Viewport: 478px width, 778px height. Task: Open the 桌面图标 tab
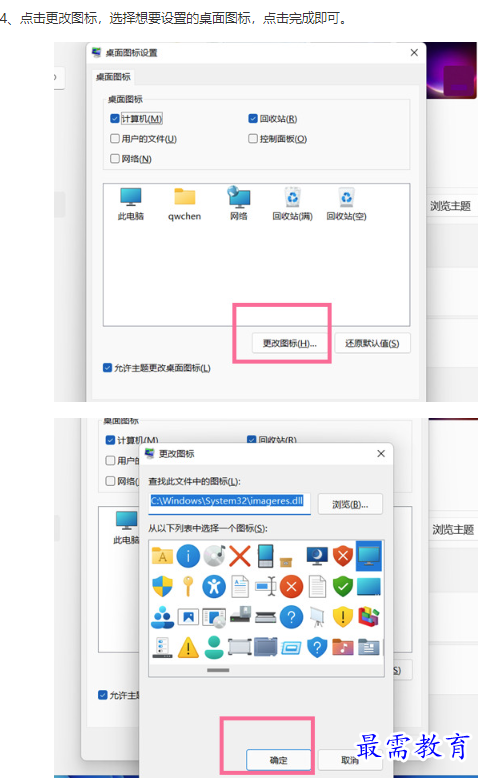[x=113, y=77]
